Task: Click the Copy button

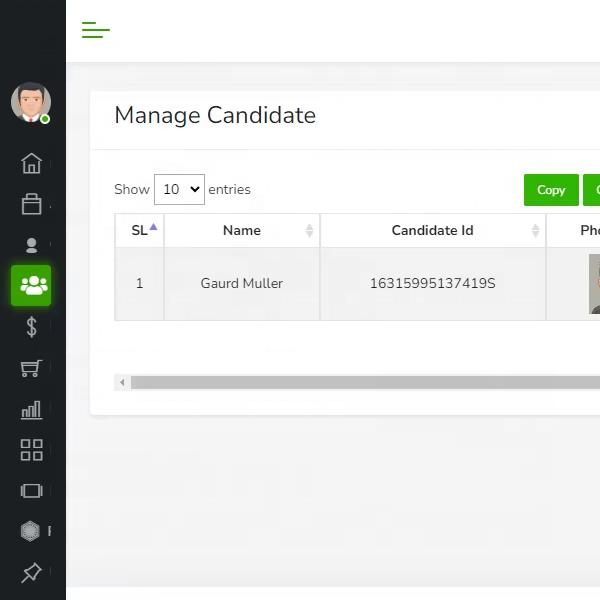Action: (551, 190)
